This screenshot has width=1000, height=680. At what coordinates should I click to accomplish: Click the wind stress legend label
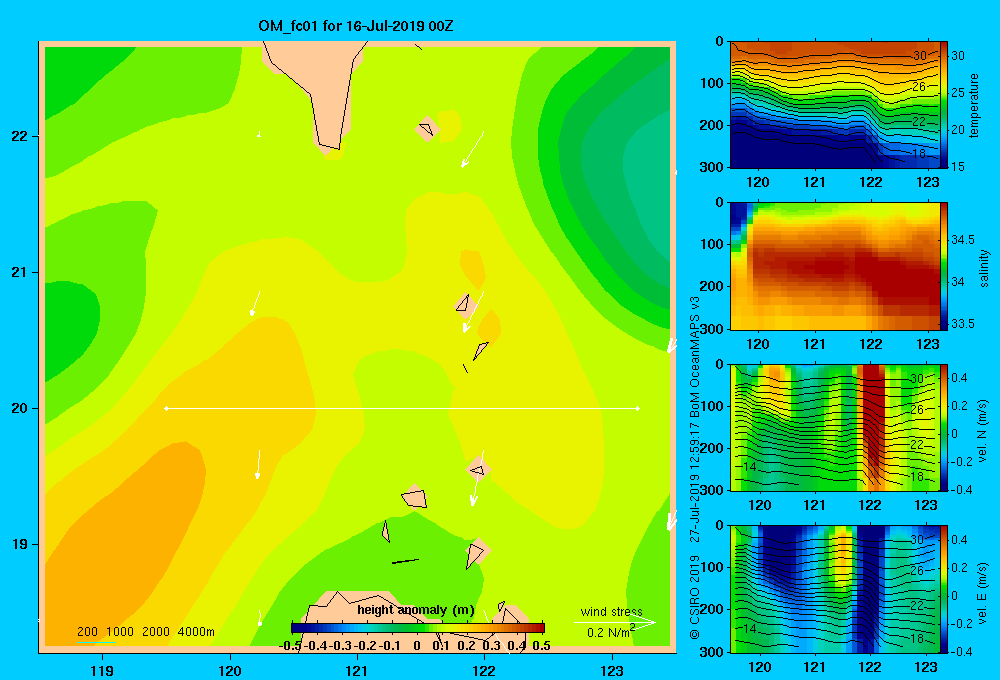[611, 611]
